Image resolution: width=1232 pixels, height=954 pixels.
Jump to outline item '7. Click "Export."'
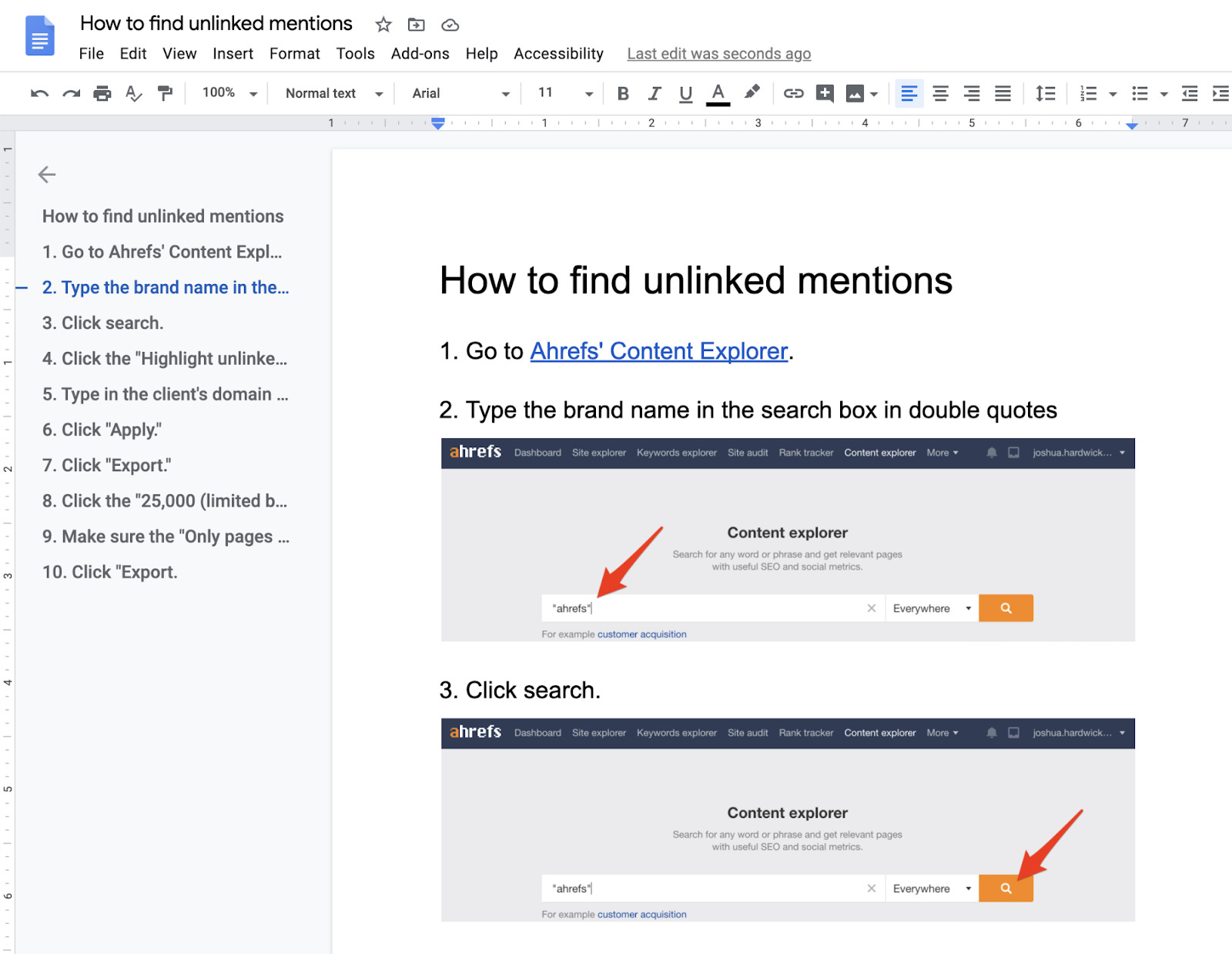pyautogui.click(x=106, y=465)
